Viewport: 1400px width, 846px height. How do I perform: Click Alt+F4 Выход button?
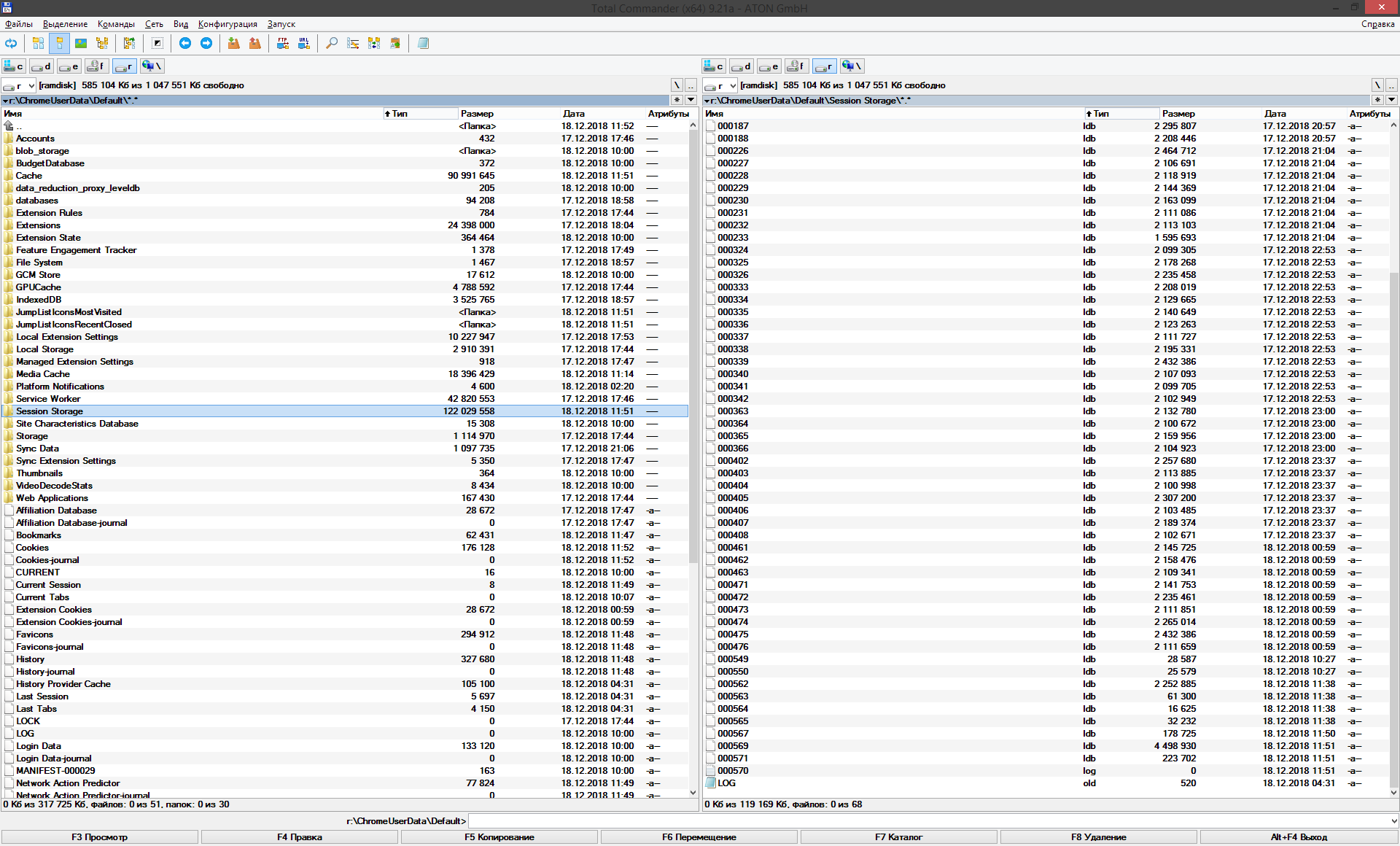(x=1299, y=837)
